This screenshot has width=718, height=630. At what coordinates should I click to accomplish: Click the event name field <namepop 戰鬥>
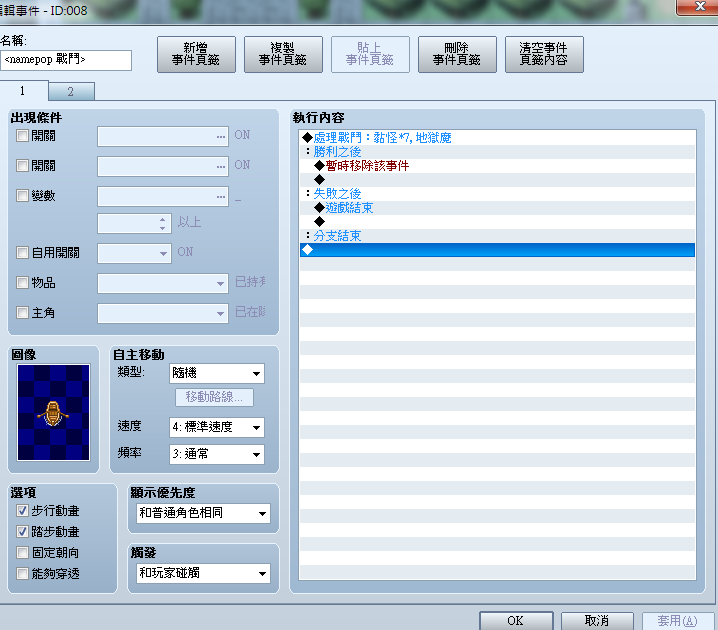coord(66,60)
